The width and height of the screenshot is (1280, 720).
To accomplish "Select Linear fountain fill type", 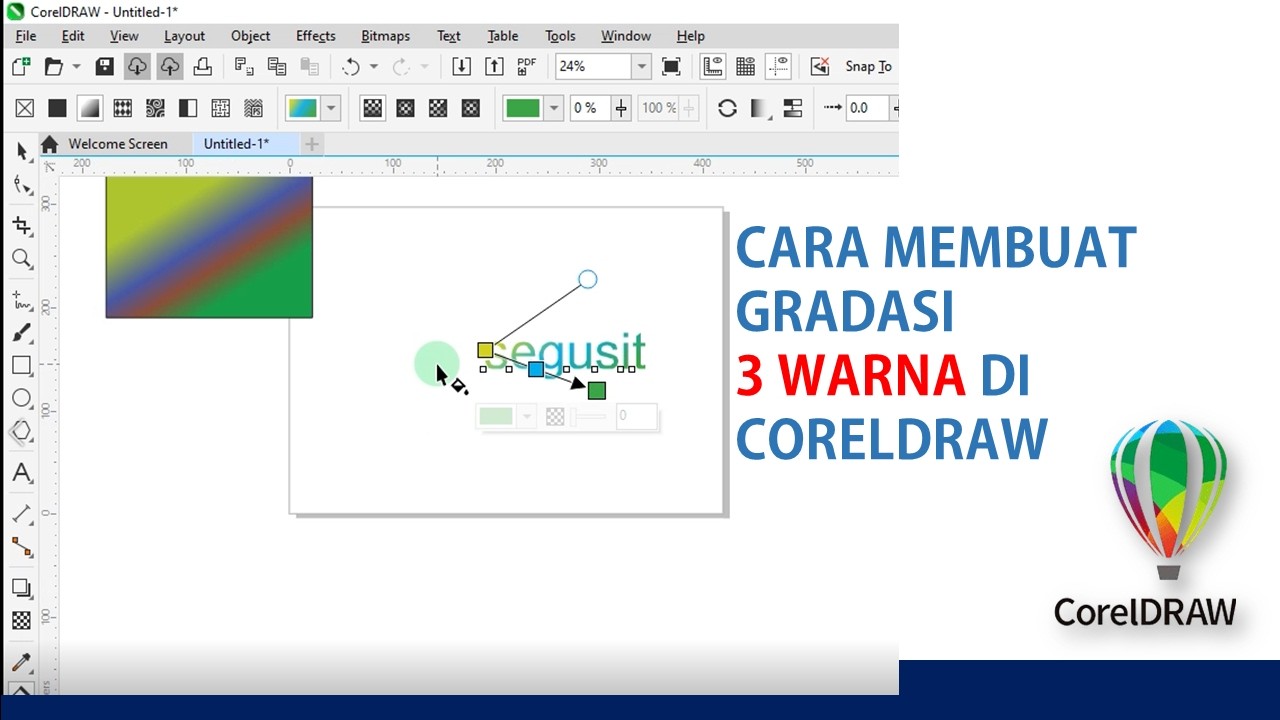I will [x=373, y=108].
